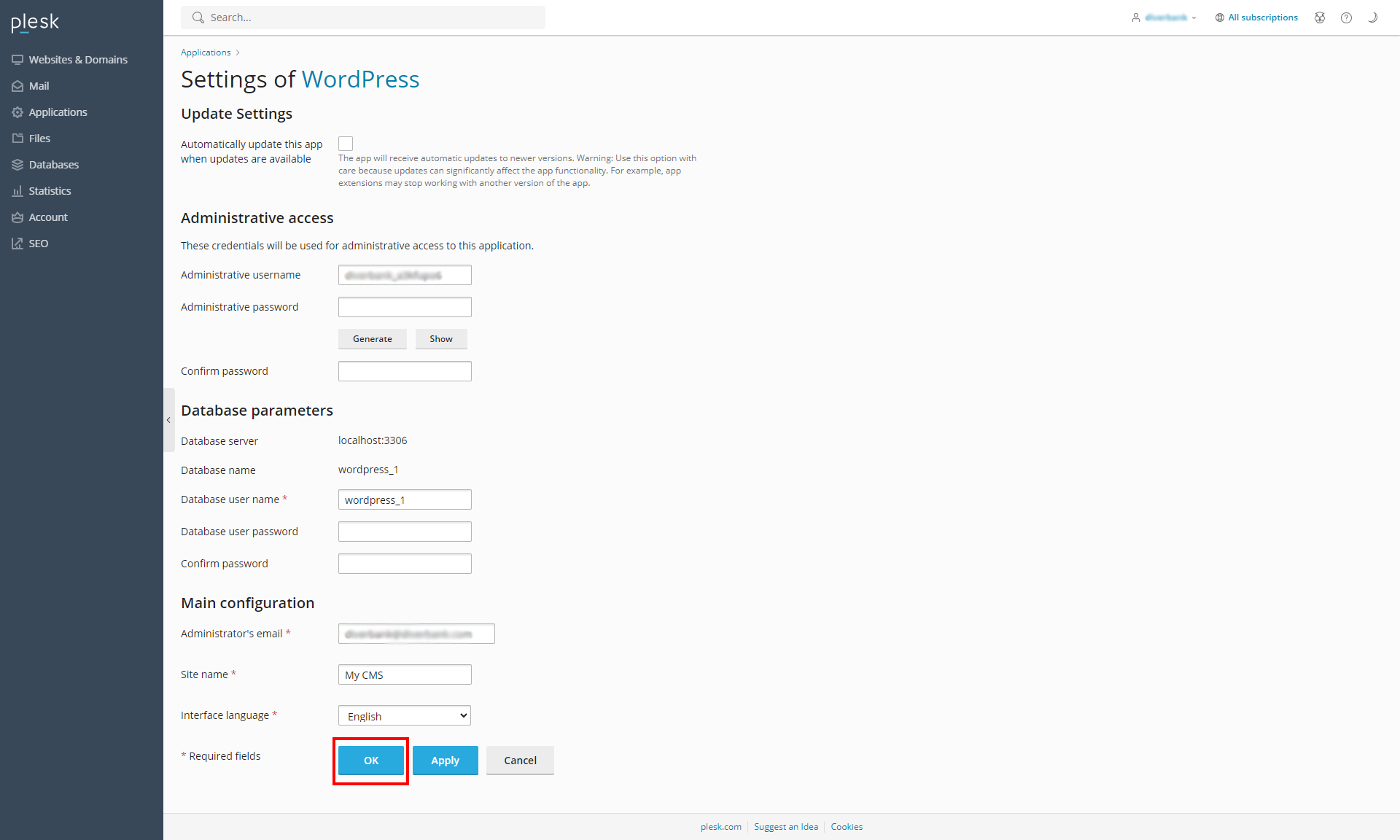Click the Database user password field

[405, 532]
